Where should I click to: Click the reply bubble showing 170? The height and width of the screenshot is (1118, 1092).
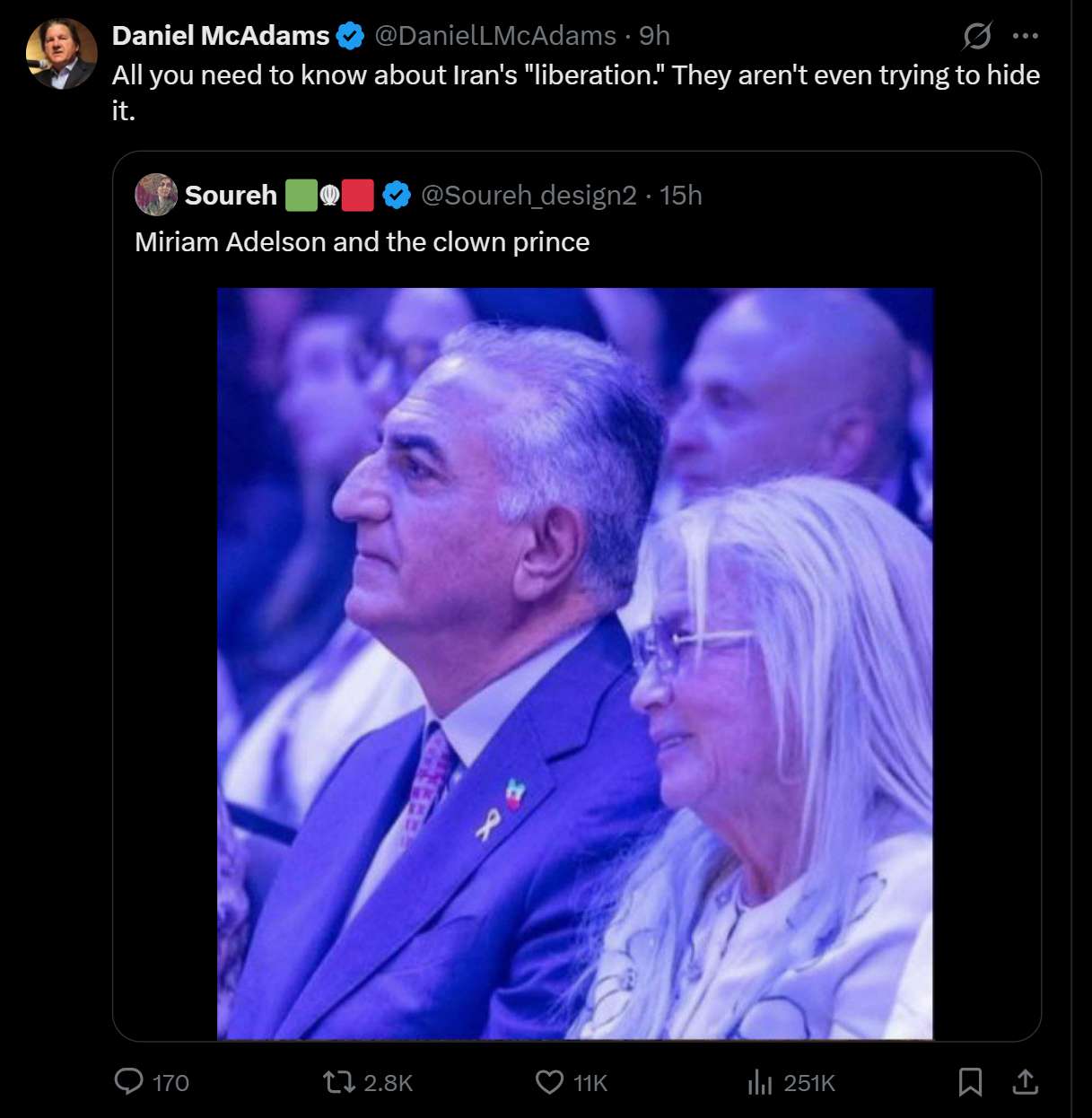[x=129, y=1082]
